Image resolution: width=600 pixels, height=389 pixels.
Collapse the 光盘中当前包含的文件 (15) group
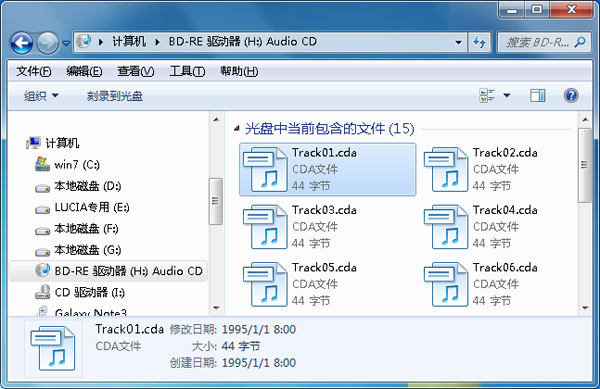[x=237, y=129]
